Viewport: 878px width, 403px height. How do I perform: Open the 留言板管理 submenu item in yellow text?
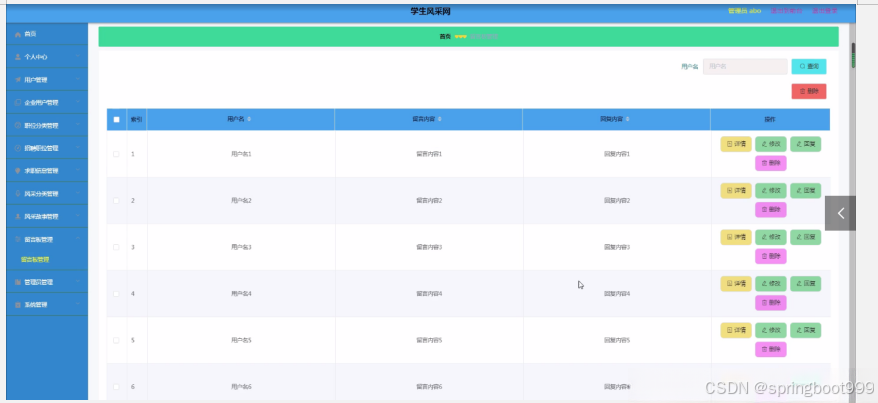[35, 260]
